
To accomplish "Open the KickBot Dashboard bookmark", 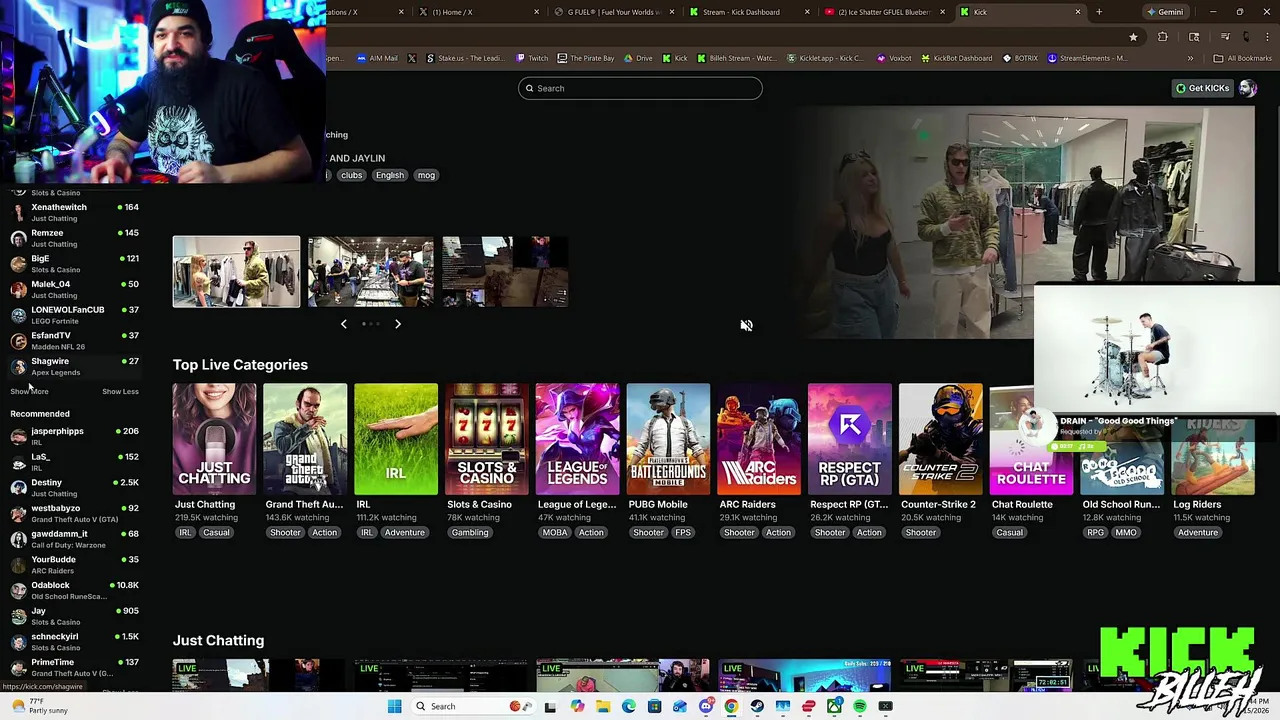I will point(956,58).
